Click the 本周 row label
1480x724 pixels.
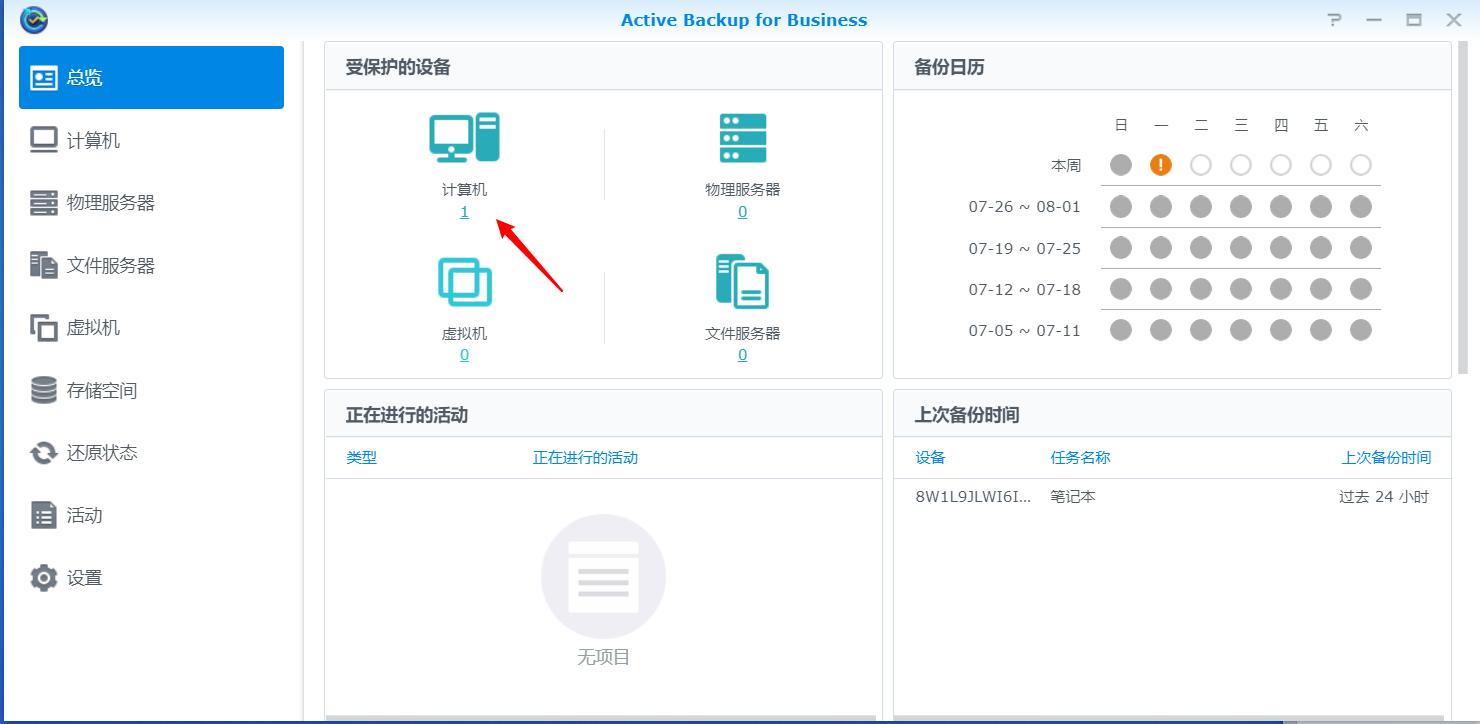tap(1066, 166)
